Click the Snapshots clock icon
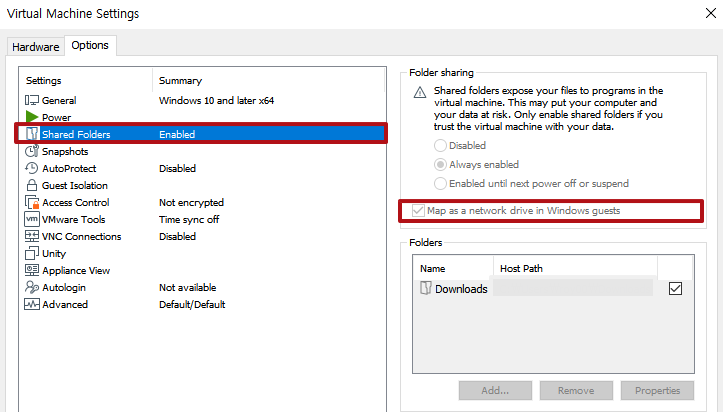Screen dimensions: 723x412 (32, 151)
